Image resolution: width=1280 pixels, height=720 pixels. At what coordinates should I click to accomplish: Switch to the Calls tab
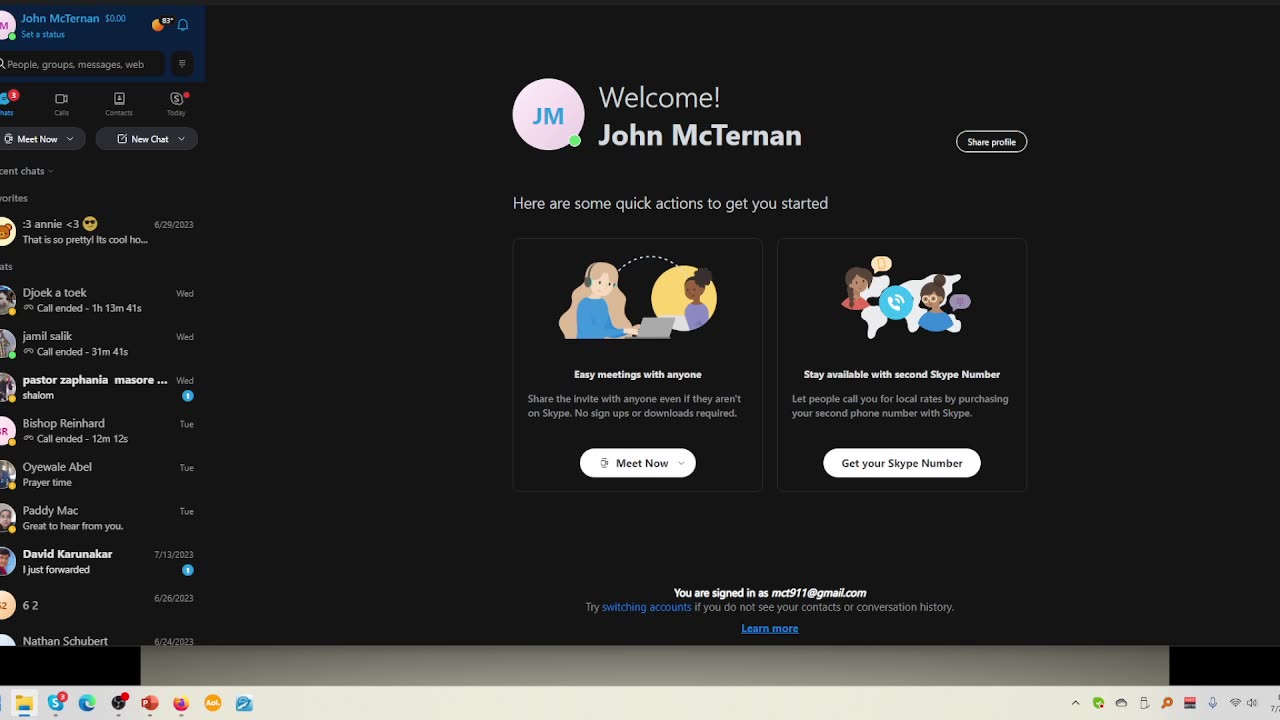pos(61,104)
